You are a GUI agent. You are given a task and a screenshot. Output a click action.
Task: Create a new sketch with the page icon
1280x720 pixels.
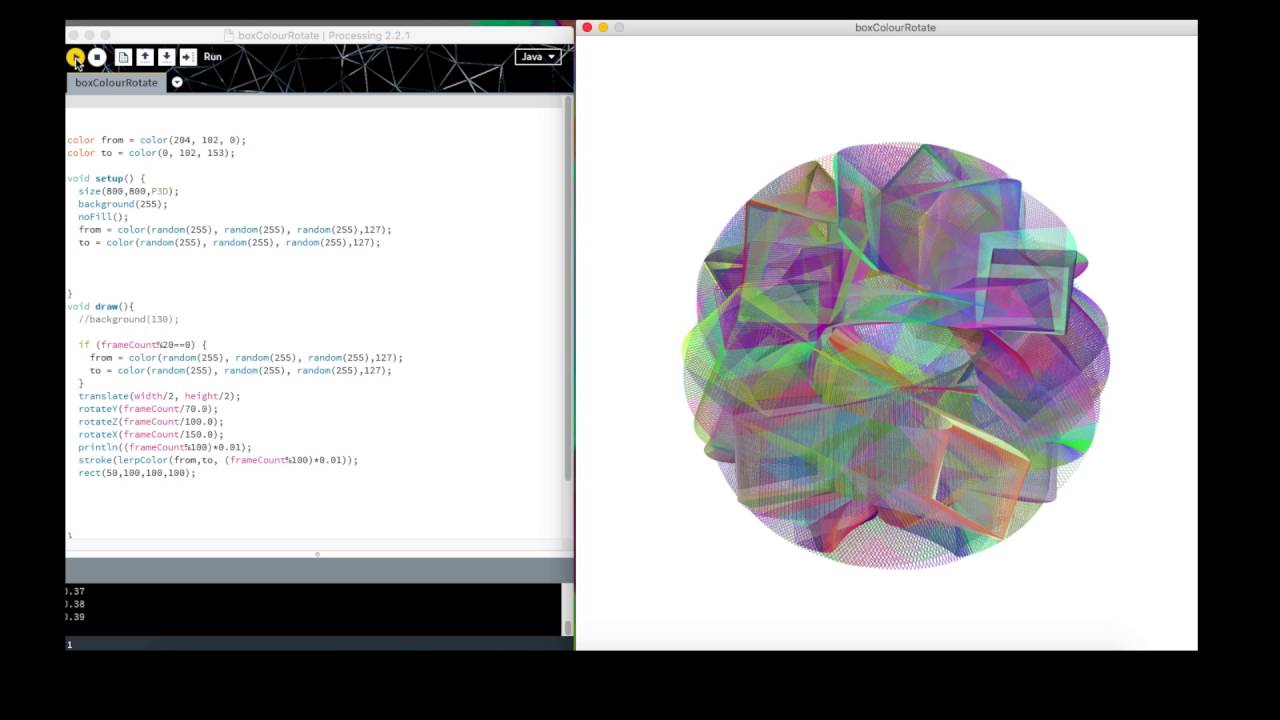point(123,58)
